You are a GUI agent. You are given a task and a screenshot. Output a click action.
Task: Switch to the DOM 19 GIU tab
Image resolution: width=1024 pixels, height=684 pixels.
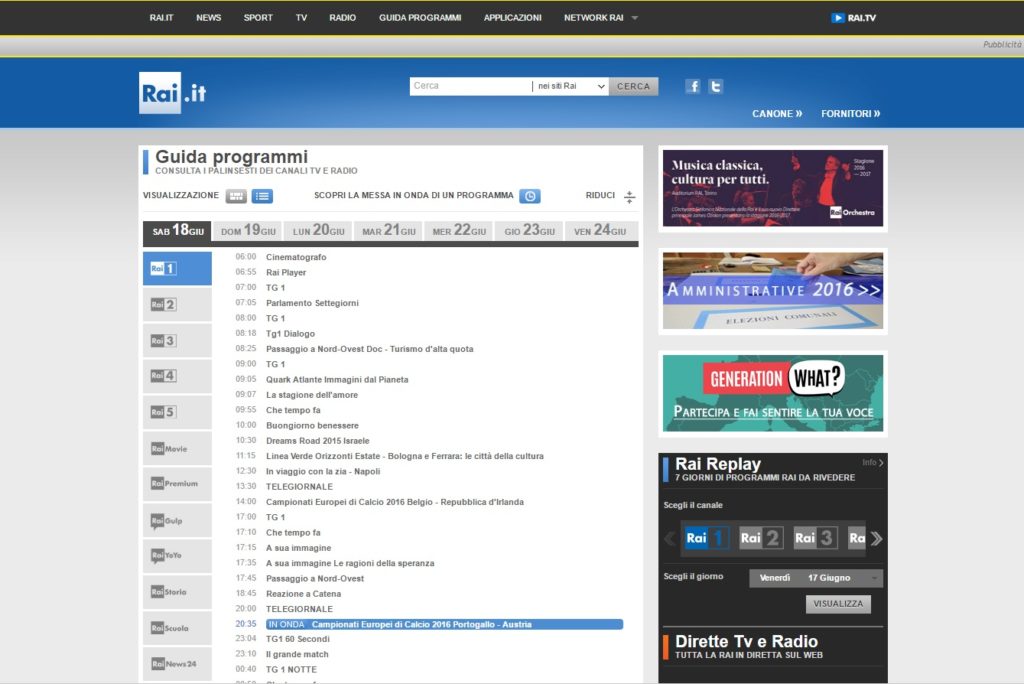247,231
